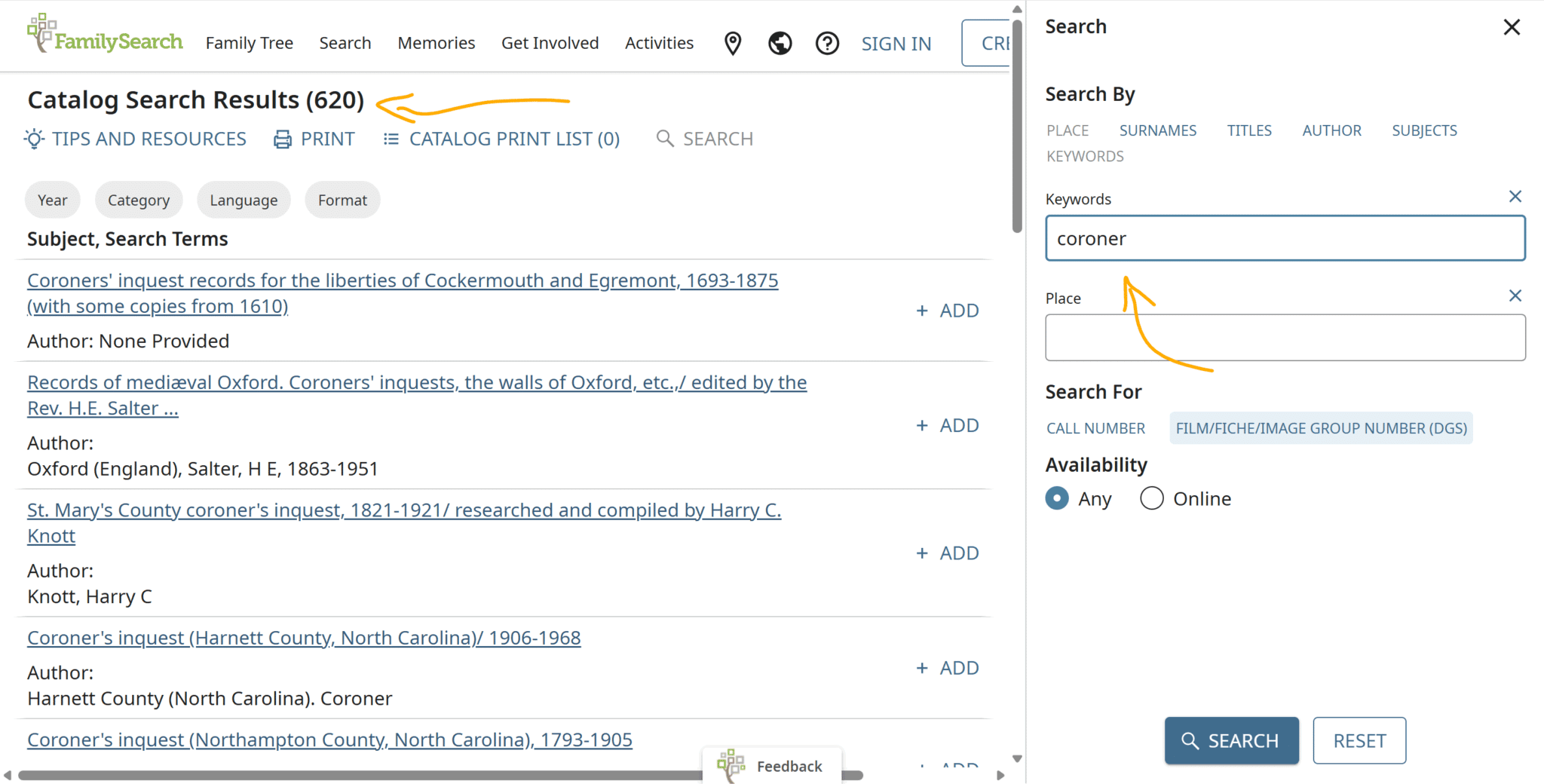Click the Tips and Resources lightbulb icon
The width and height of the screenshot is (1544, 784).
(34, 139)
